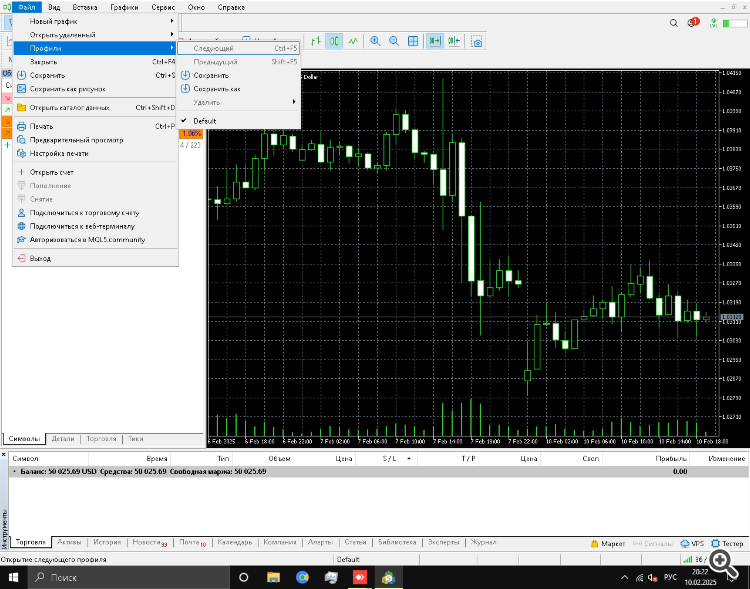
Task: Take a chart screenshot with camera icon
Action: (x=476, y=42)
